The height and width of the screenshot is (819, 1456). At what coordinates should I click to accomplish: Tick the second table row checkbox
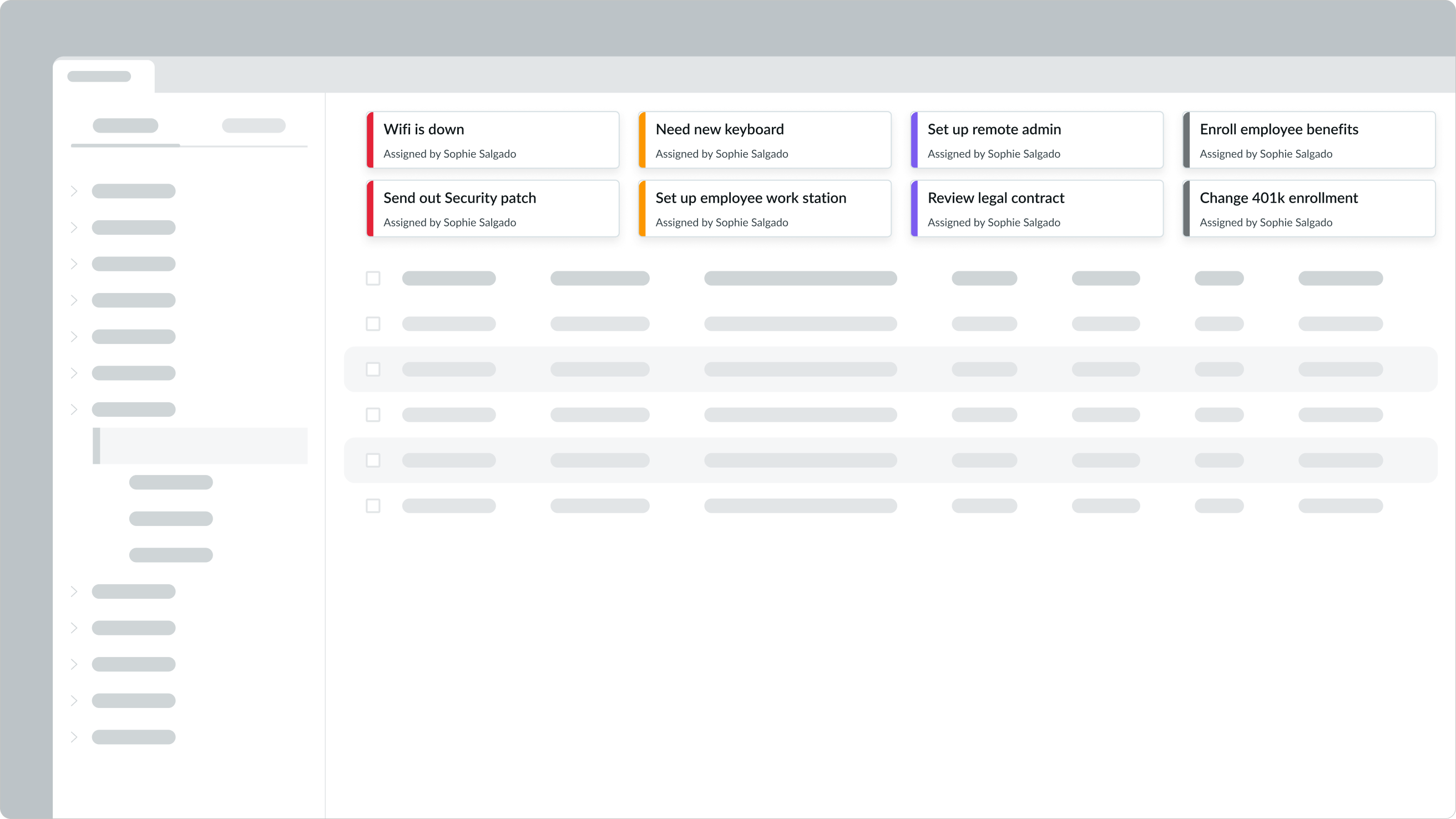[373, 324]
